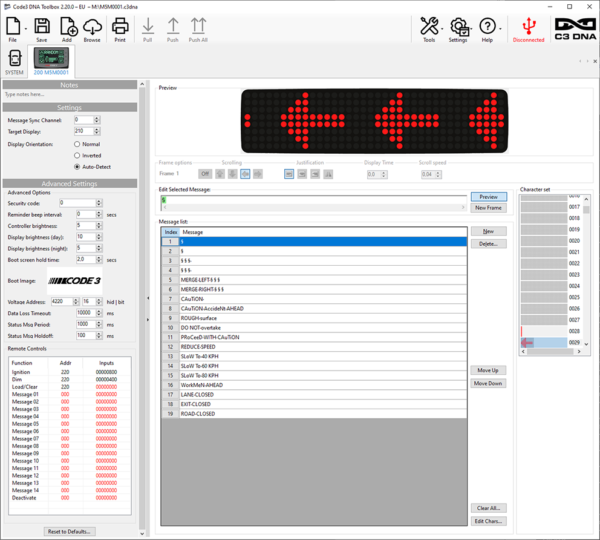The width and height of the screenshot is (600, 540).
Task: Select third justification icon
Action: click(x=315, y=174)
